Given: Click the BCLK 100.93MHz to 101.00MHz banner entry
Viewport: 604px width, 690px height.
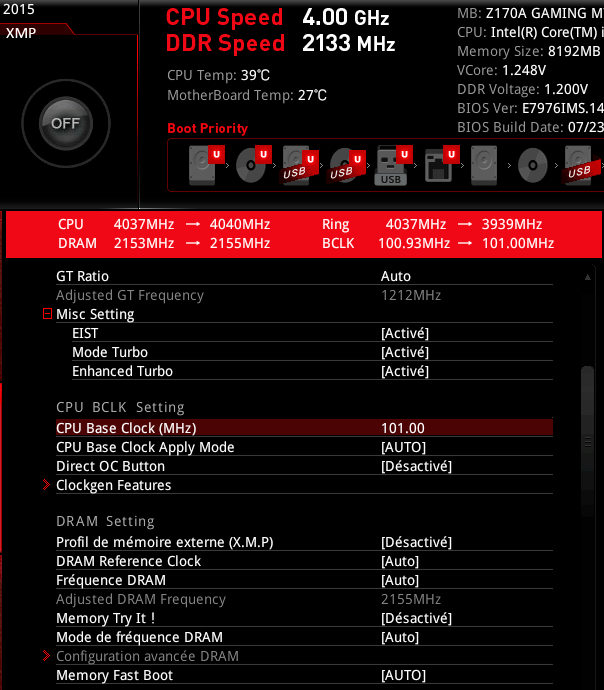Looking at the screenshot, I should pos(438,243).
